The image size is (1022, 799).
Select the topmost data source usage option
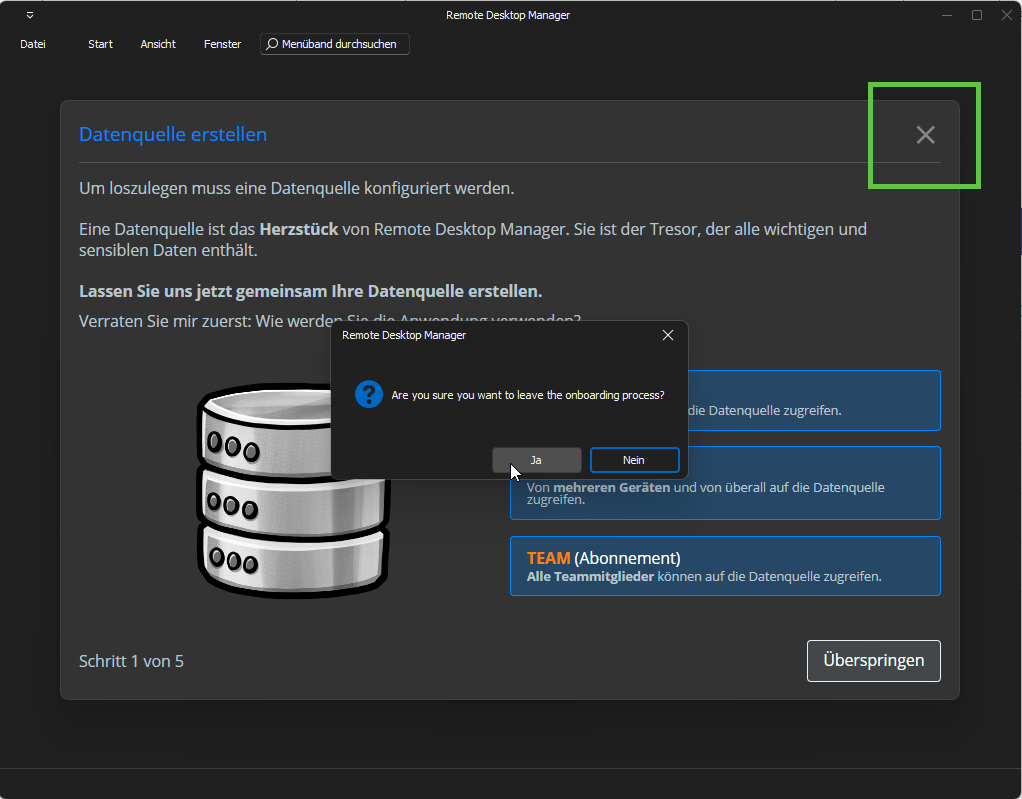(x=810, y=400)
